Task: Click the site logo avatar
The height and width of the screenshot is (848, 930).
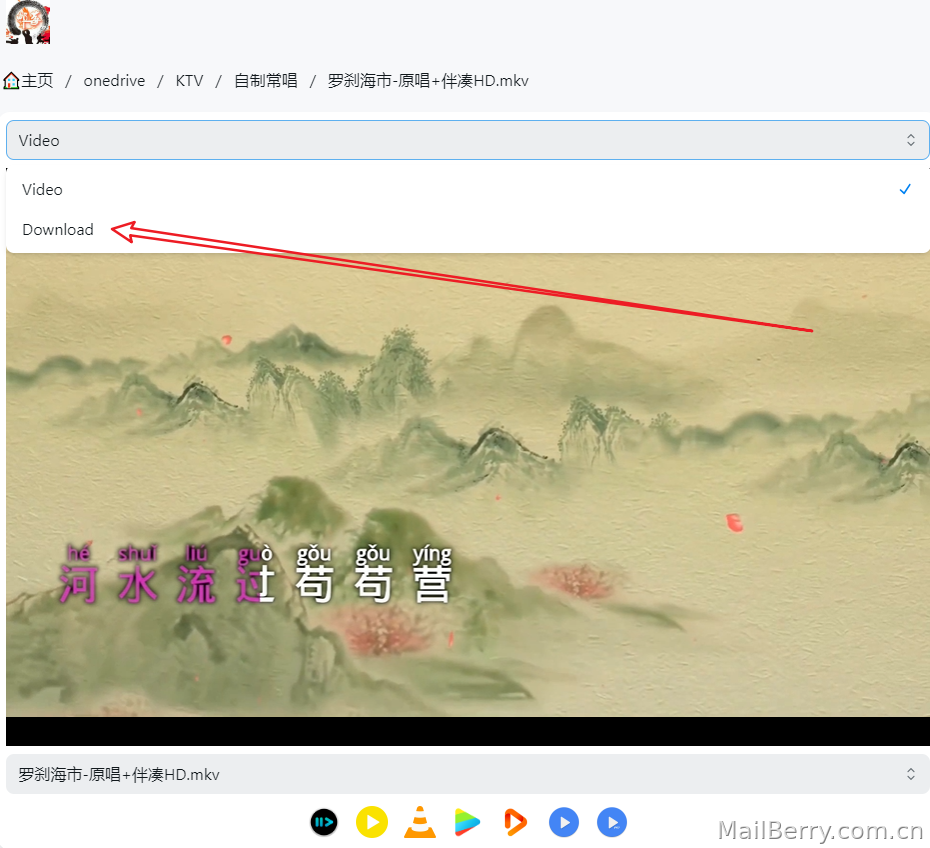Action: click(x=28, y=23)
